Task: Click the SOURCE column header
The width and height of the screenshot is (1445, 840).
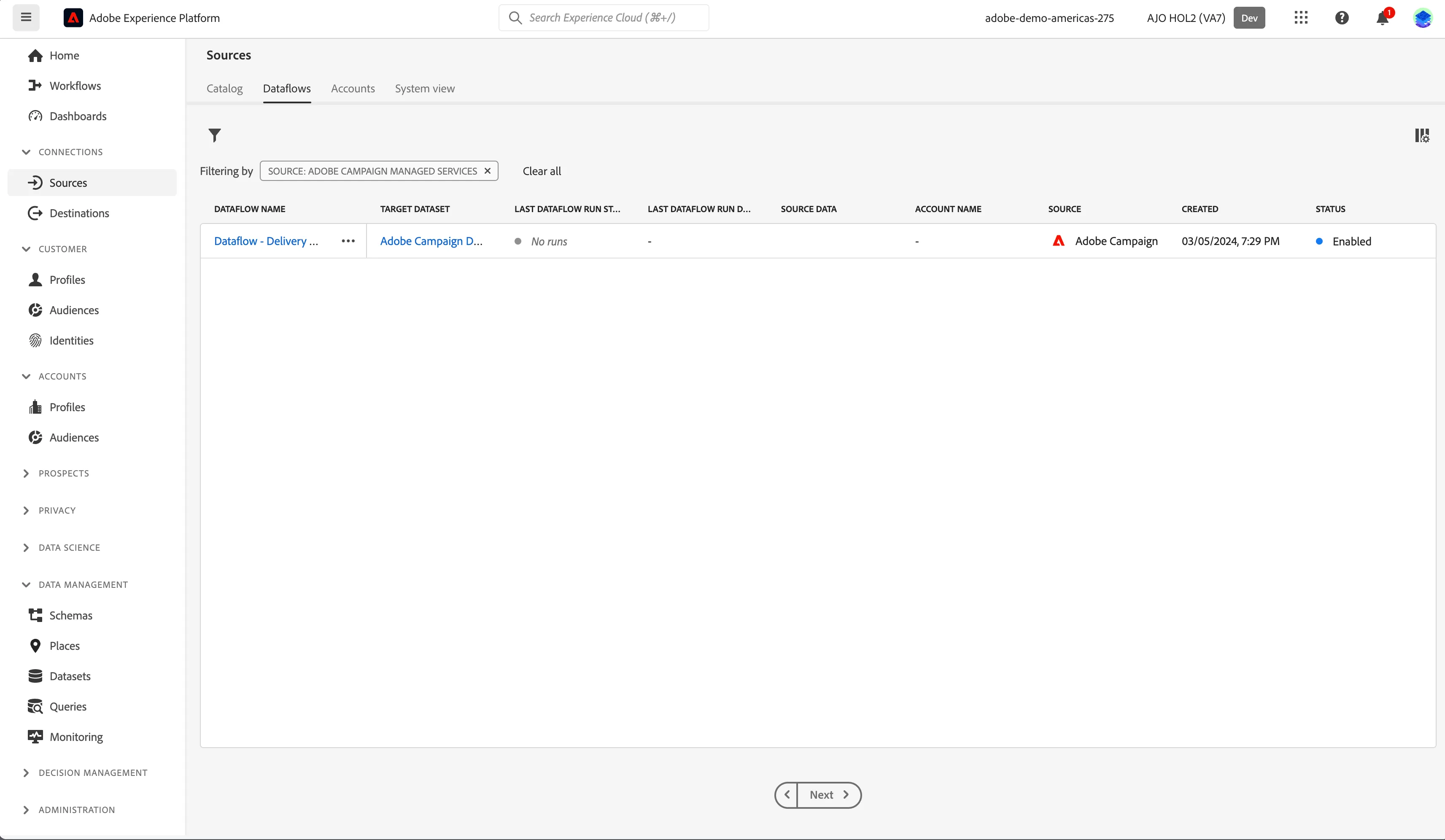Action: pyautogui.click(x=1064, y=209)
